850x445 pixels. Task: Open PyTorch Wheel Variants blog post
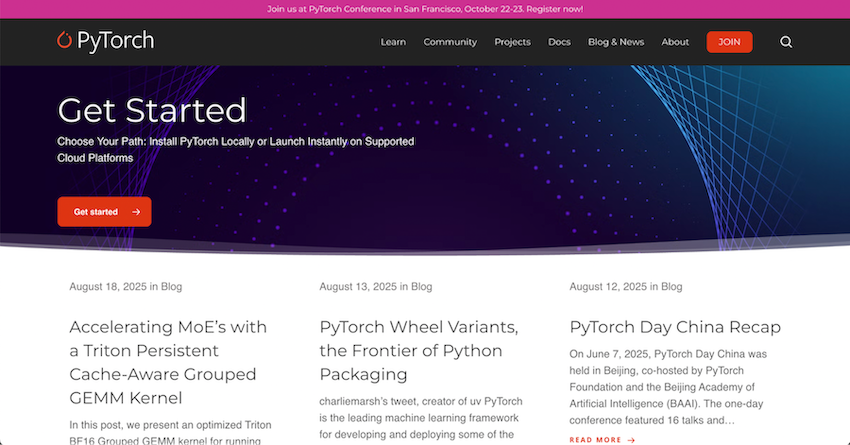[x=418, y=350]
